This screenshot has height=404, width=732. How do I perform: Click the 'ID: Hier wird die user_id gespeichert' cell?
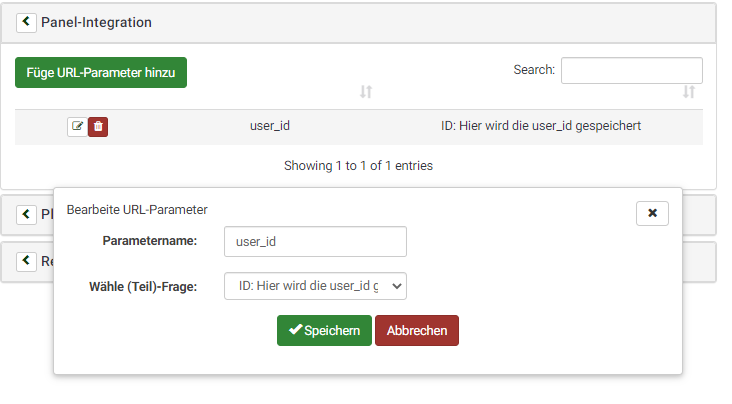point(540,127)
